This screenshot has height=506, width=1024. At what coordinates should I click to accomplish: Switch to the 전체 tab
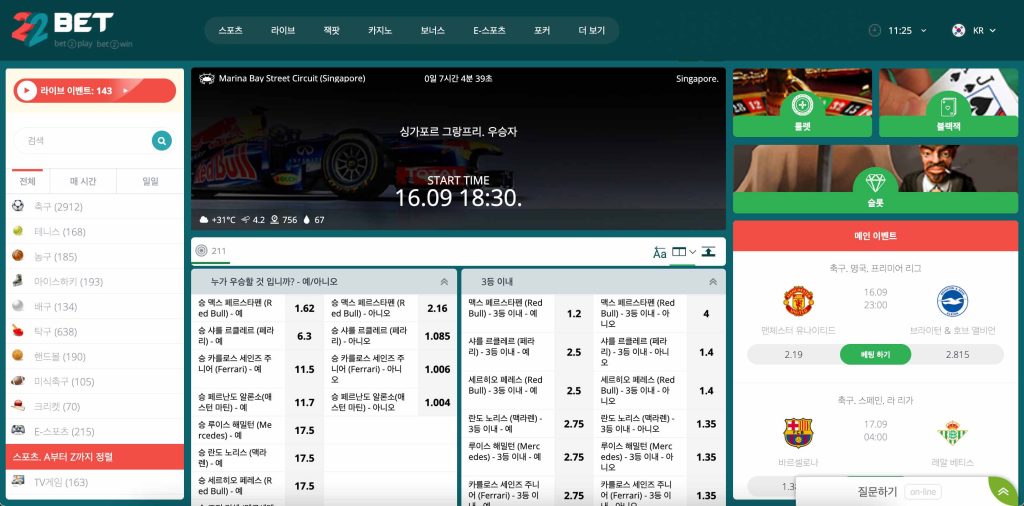tap(27, 181)
